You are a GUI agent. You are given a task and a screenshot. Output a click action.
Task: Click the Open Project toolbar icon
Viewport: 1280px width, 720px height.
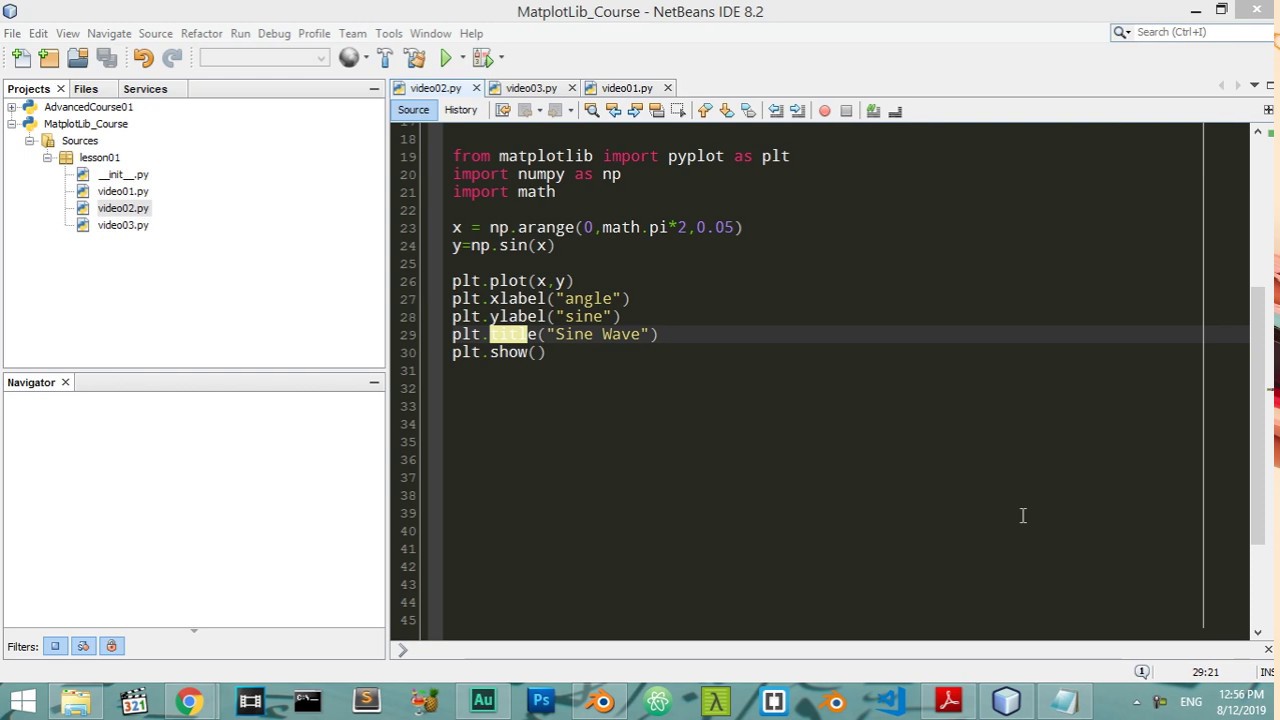[78, 58]
